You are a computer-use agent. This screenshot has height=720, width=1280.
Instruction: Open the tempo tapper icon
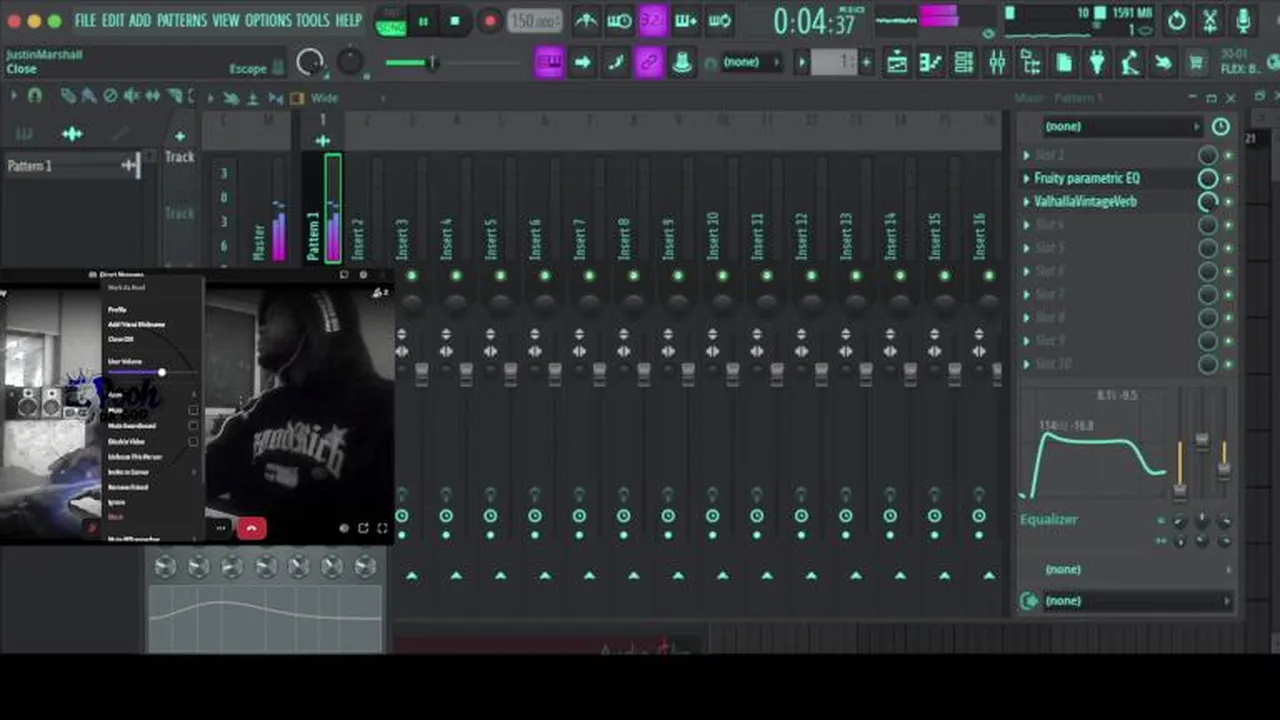pyautogui.click(x=1130, y=63)
